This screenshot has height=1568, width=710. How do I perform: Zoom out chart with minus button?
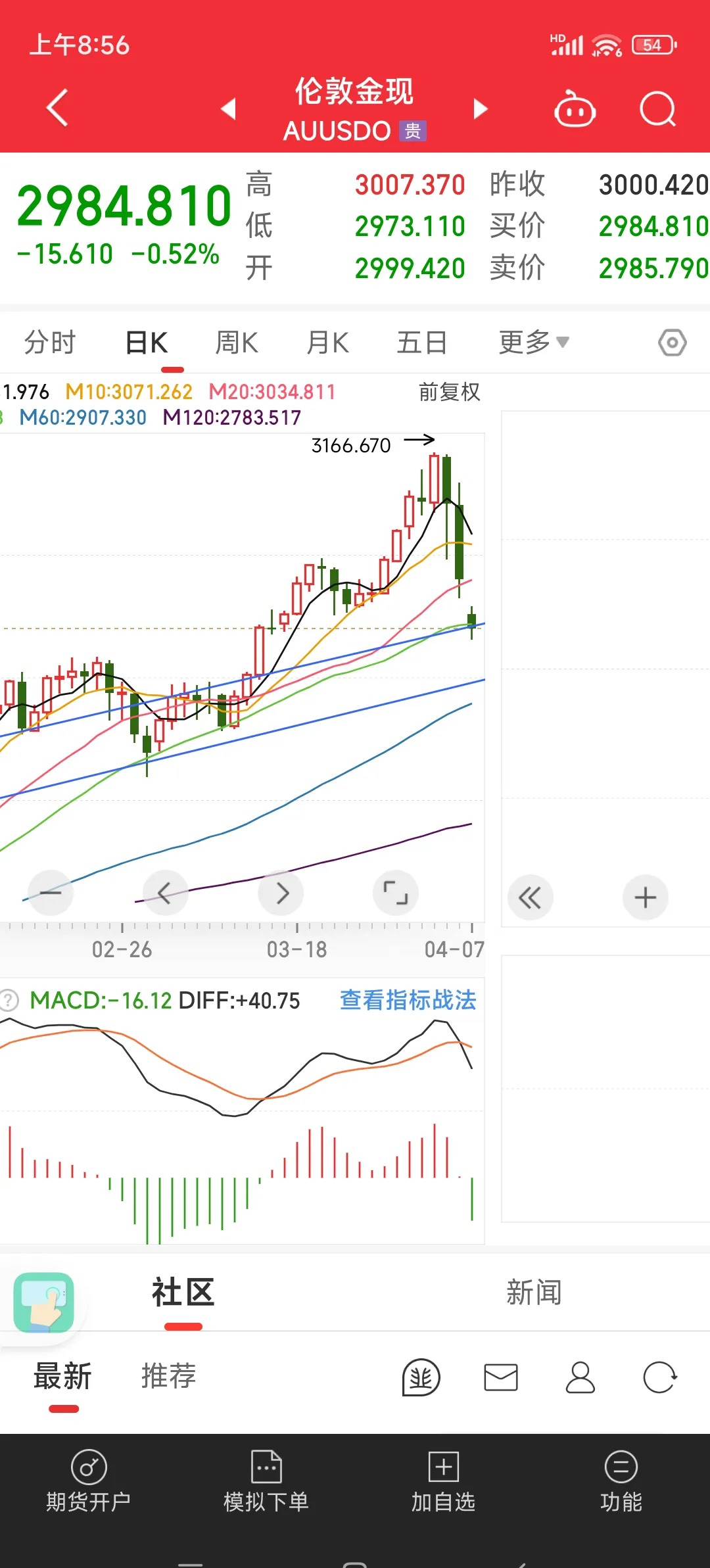pos(51,893)
